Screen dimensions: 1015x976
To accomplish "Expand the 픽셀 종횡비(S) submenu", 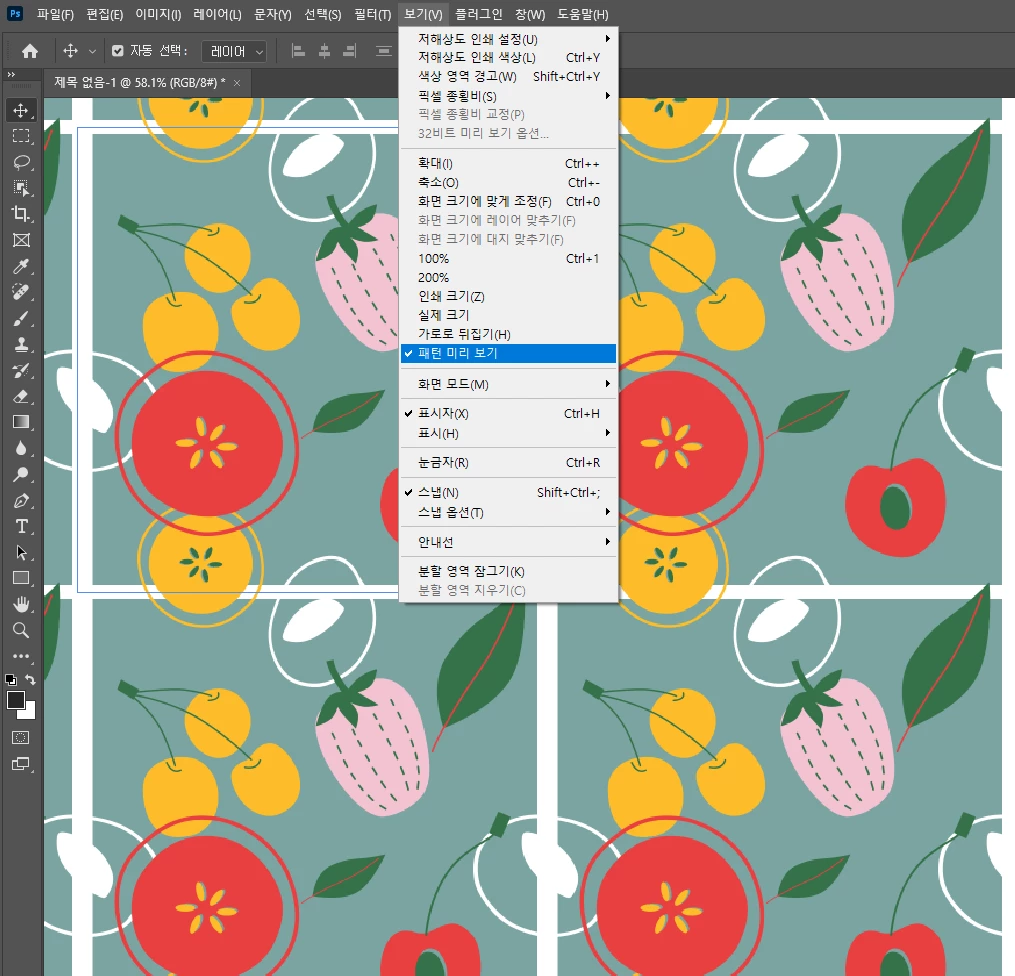I will click(508, 96).
